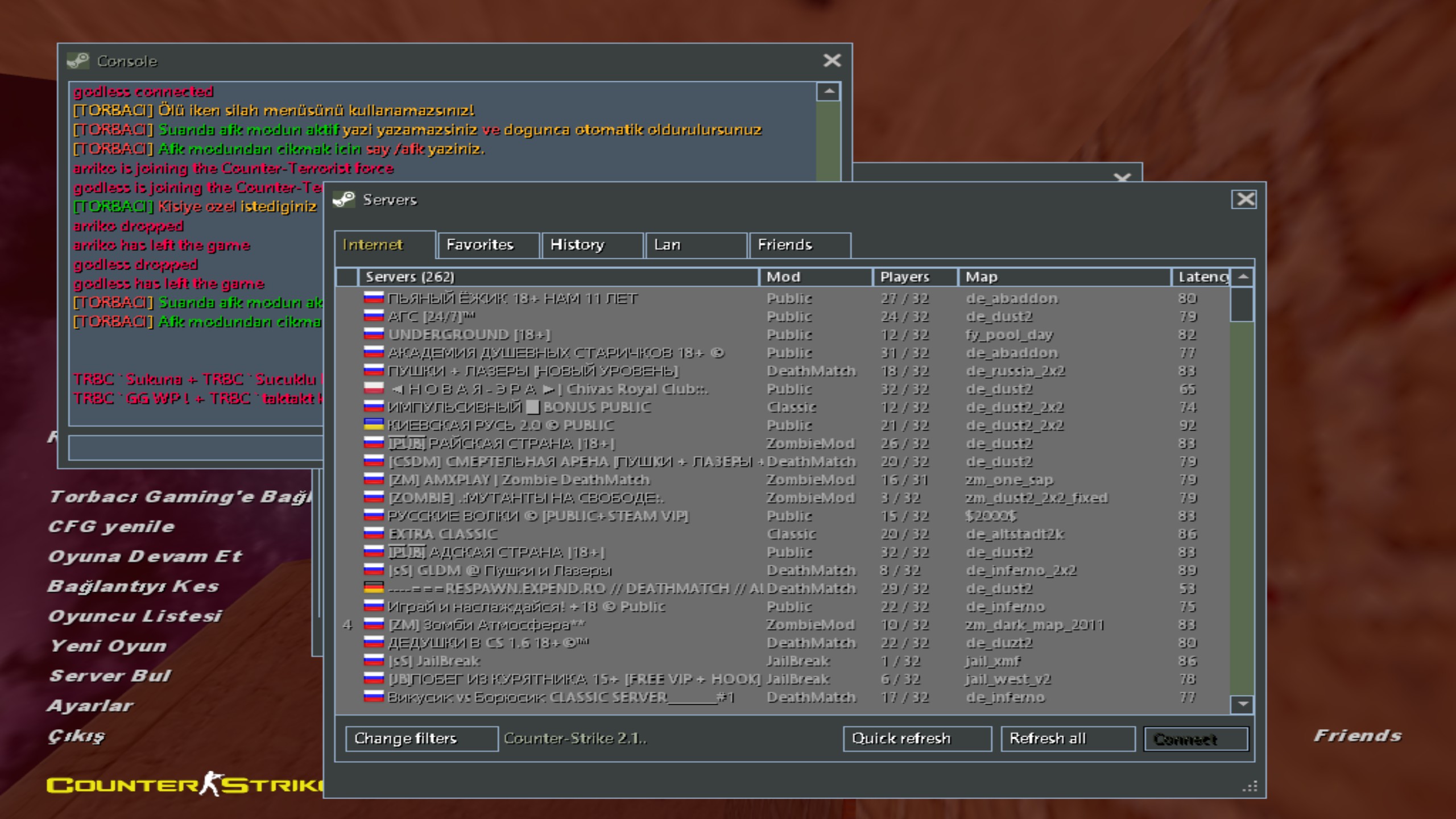
Task: Click the blank column header left of Servers
Action: 347,277
